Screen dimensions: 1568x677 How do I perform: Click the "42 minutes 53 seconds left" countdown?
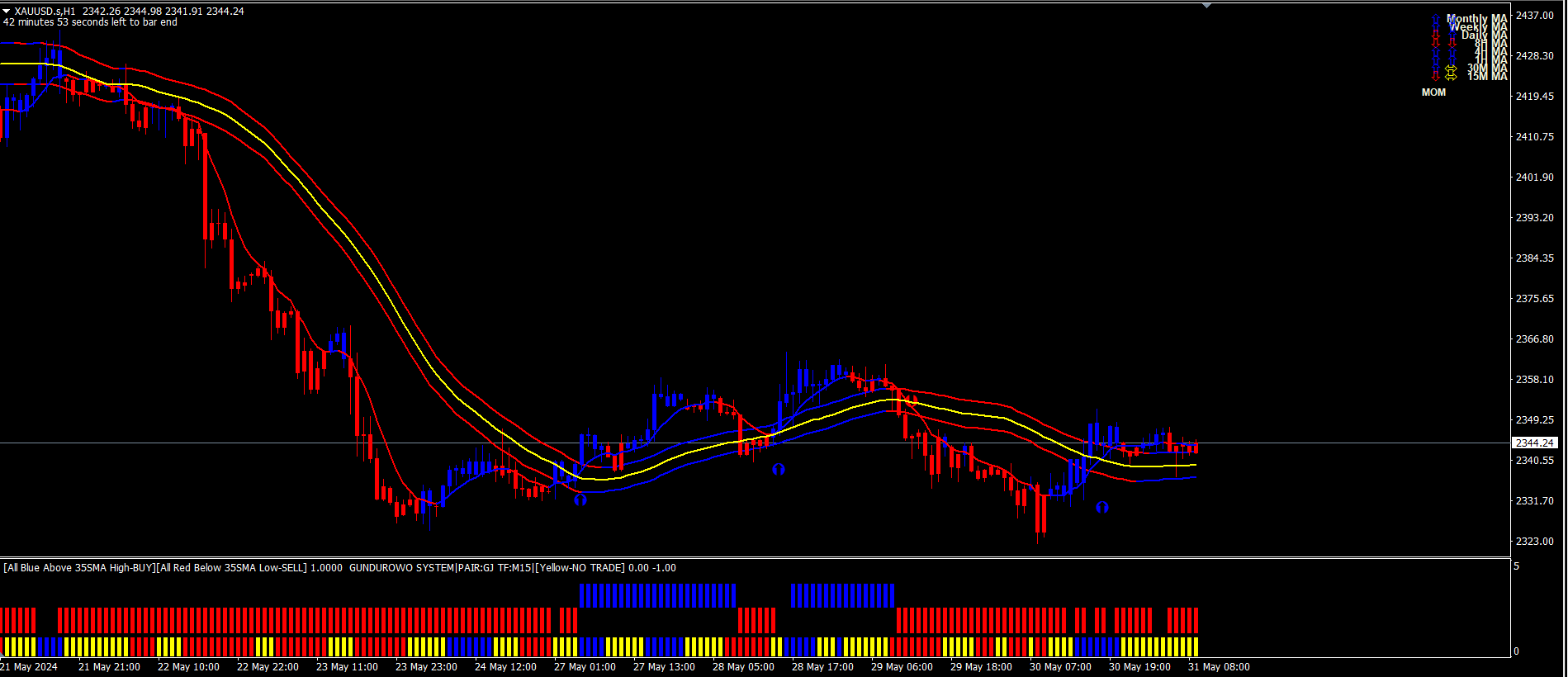coord(90,22)
